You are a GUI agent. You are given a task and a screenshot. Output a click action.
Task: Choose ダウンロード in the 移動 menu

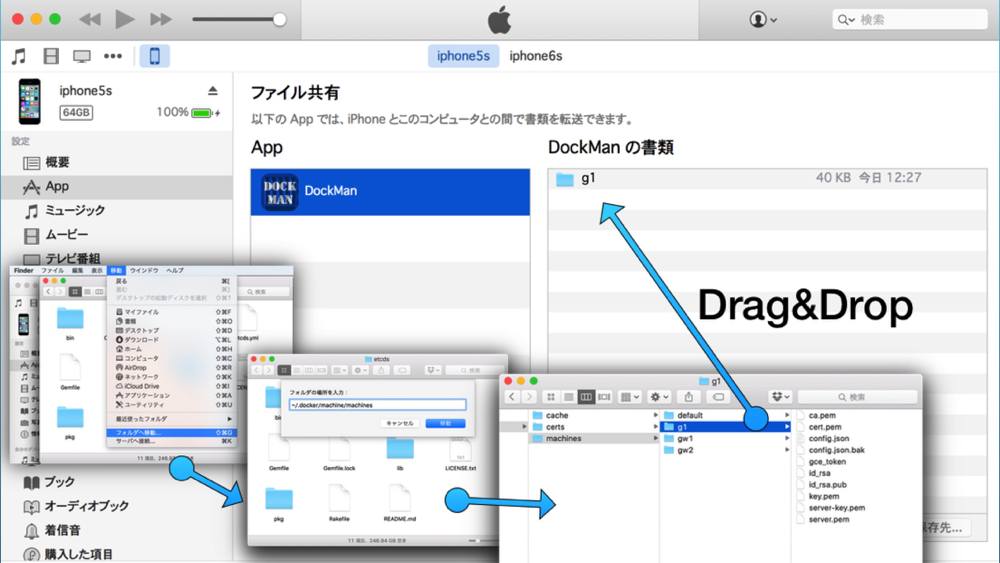pos(172,340)
